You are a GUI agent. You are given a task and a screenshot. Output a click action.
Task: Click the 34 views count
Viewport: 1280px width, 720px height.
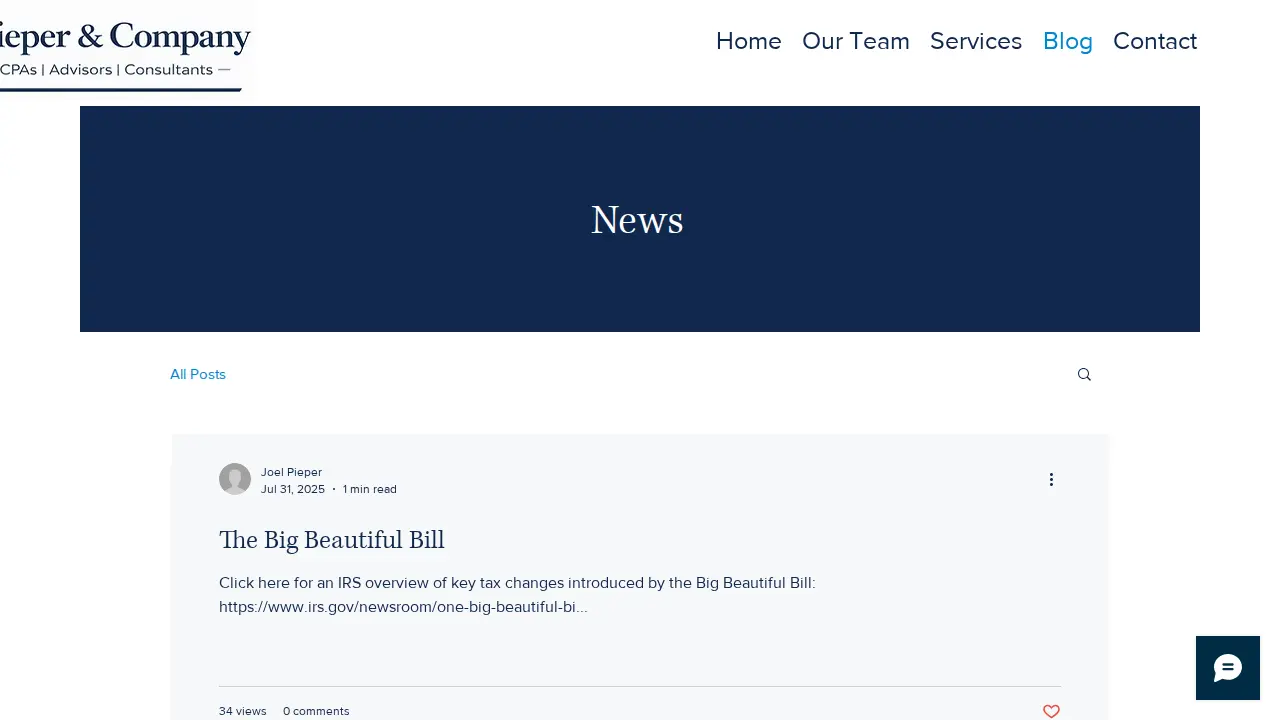[243, 711]
